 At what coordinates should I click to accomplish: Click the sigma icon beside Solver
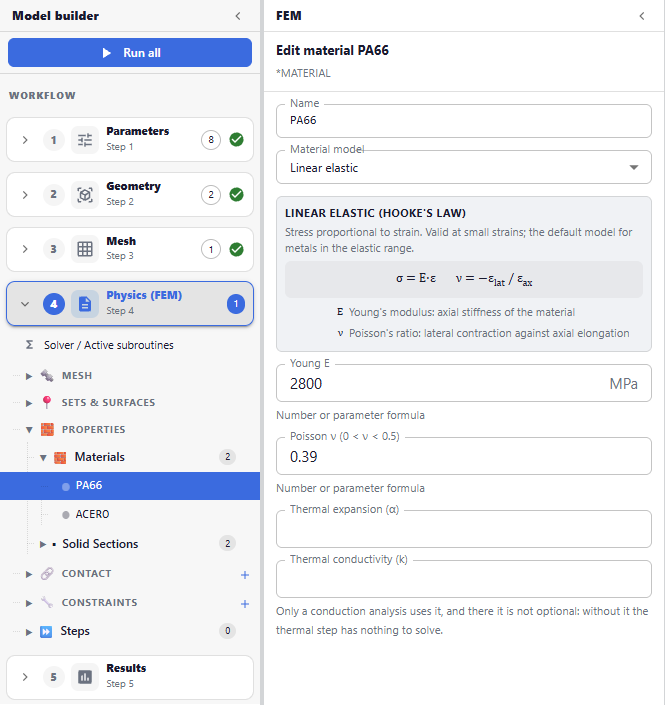(x=29, y=345)
